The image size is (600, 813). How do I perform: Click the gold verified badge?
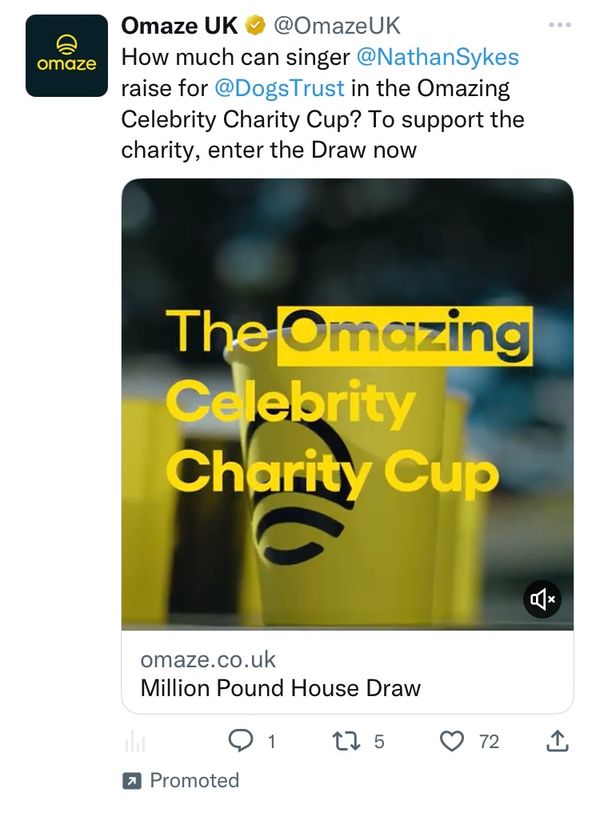point(255,26)
